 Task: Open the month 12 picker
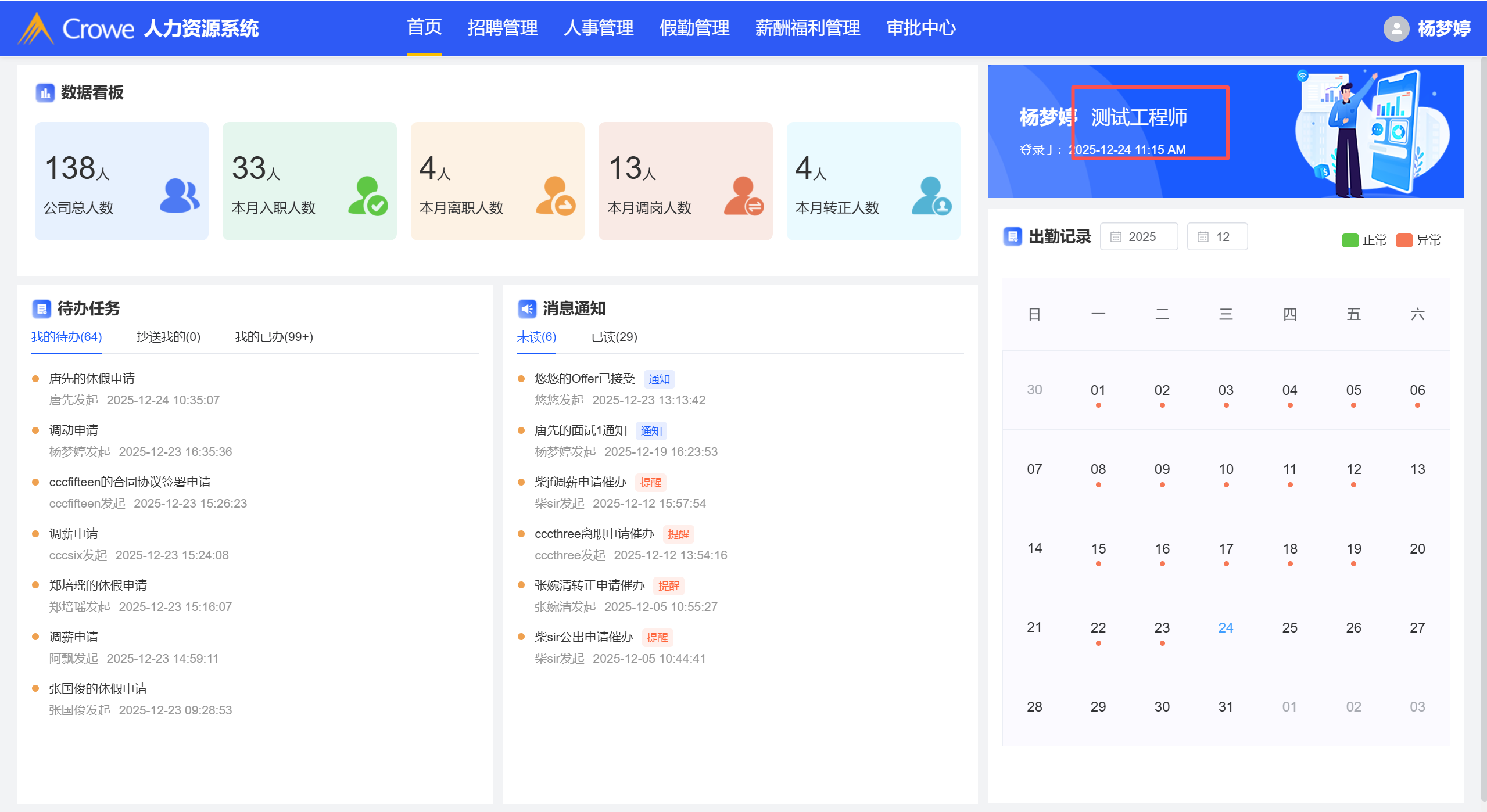[x=1217, y=236]
